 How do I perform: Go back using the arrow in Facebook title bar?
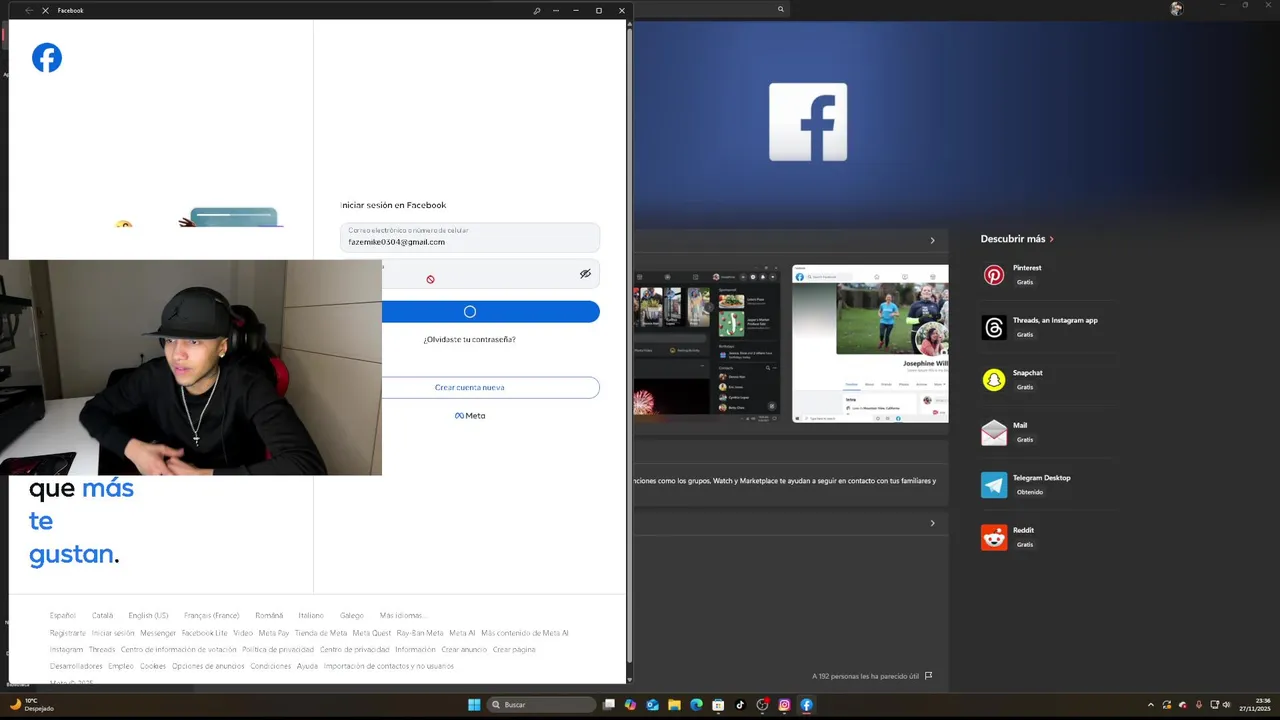tap(28, 10)
